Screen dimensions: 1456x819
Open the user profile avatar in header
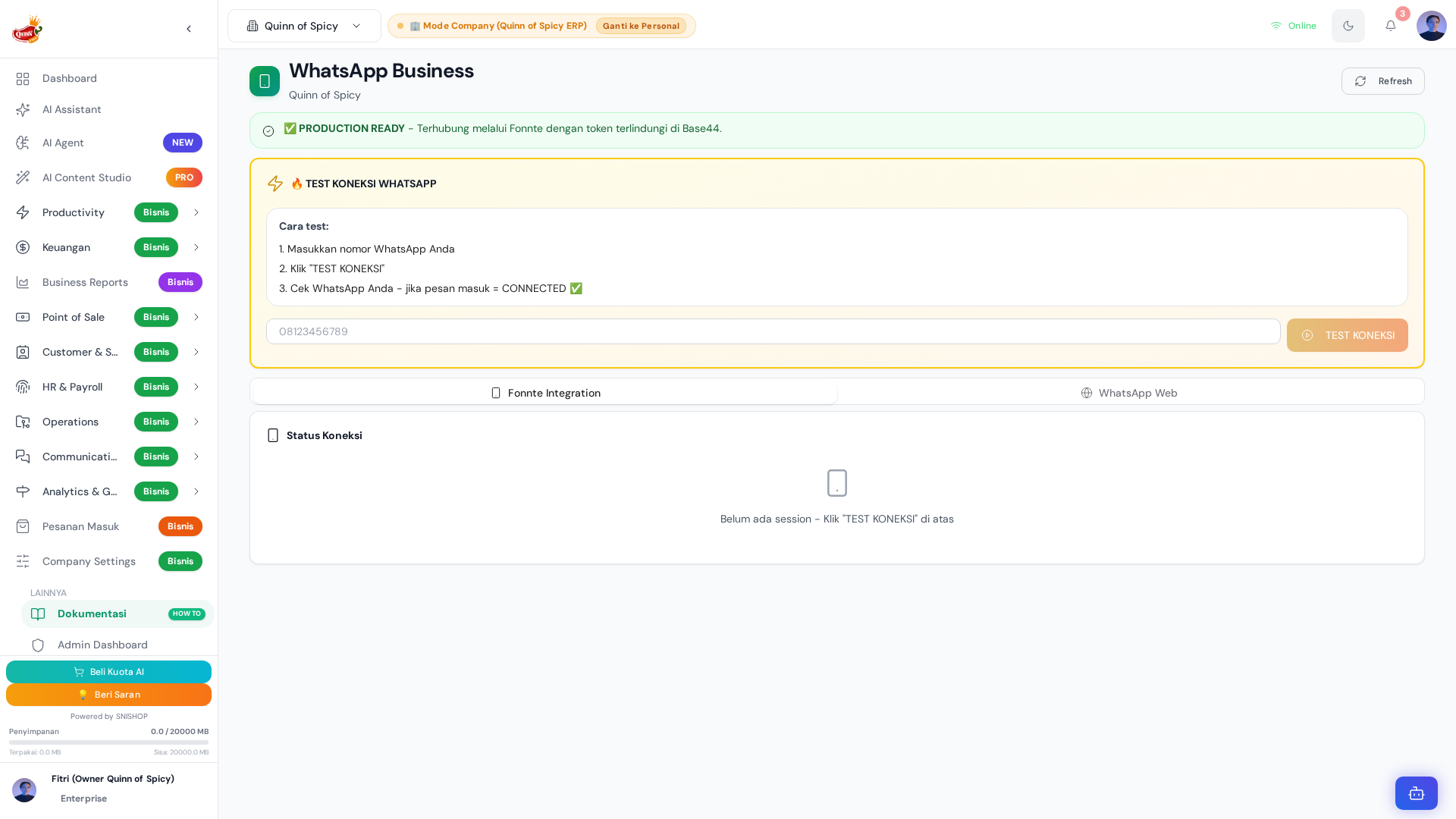point(1432,26)
